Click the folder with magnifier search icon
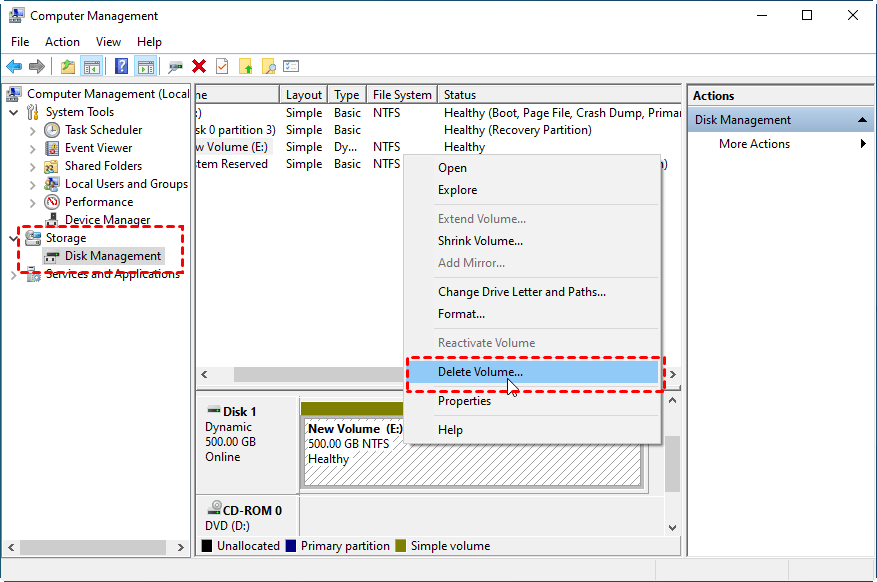877x582 pixels. pyautogui.click(x=268, y=67)
